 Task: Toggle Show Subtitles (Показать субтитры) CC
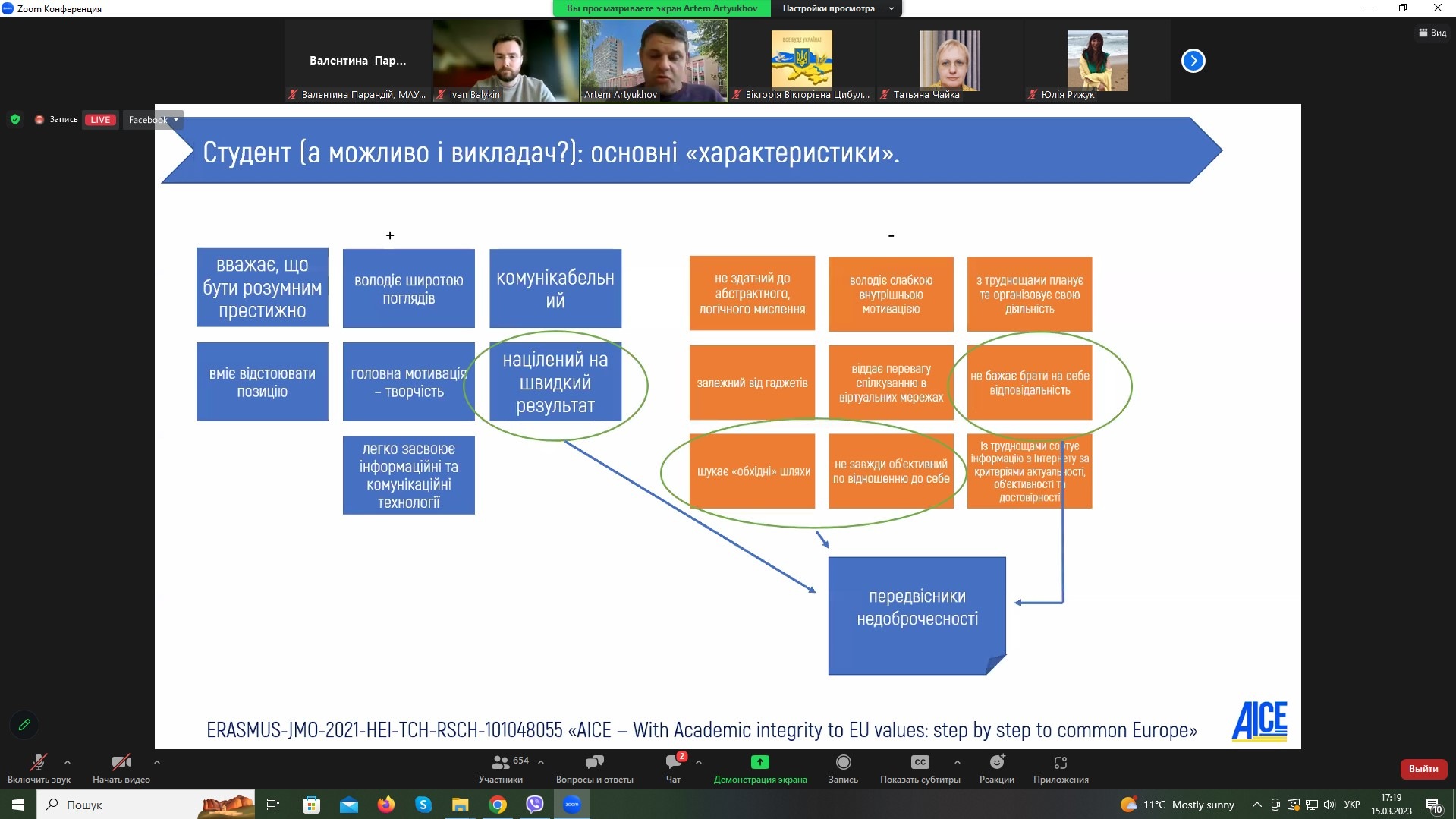click(920, 763)
